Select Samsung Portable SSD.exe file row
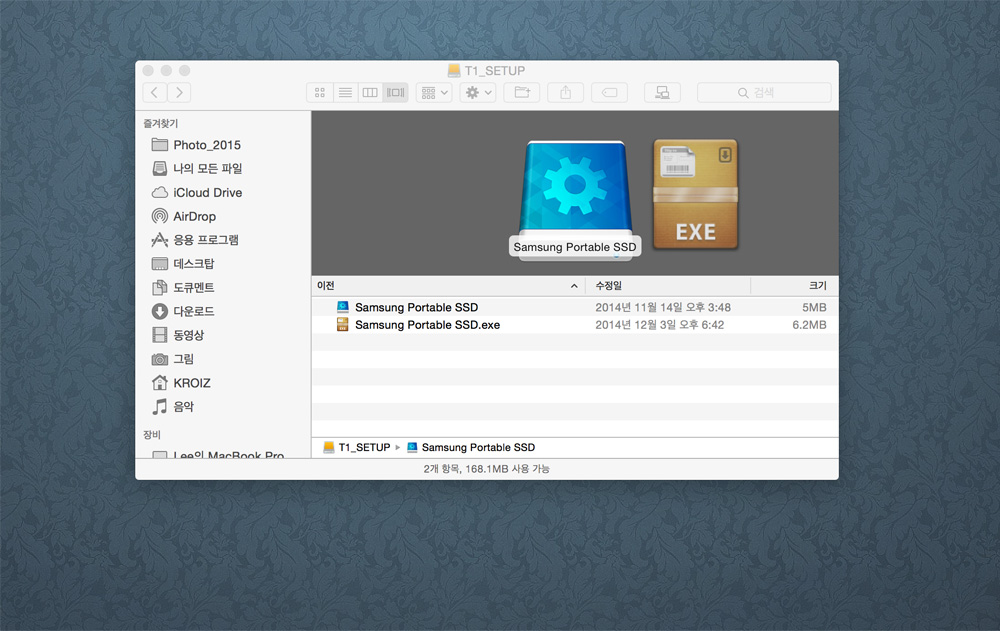Viewport: 1000px width, 631px height. coord(427,325)
